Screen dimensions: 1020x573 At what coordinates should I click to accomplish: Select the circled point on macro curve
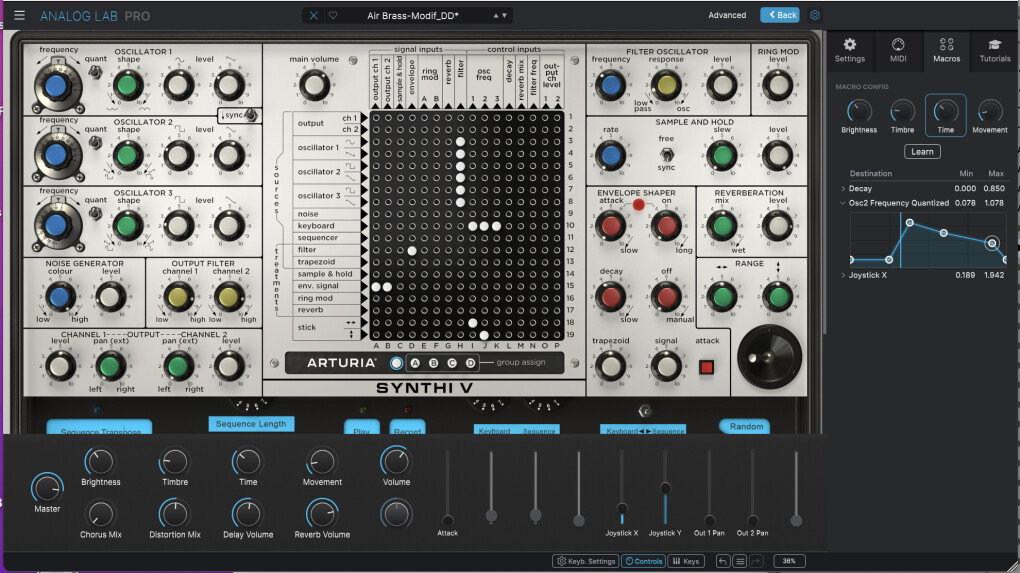pyautogui.click(x=991, y=243)
